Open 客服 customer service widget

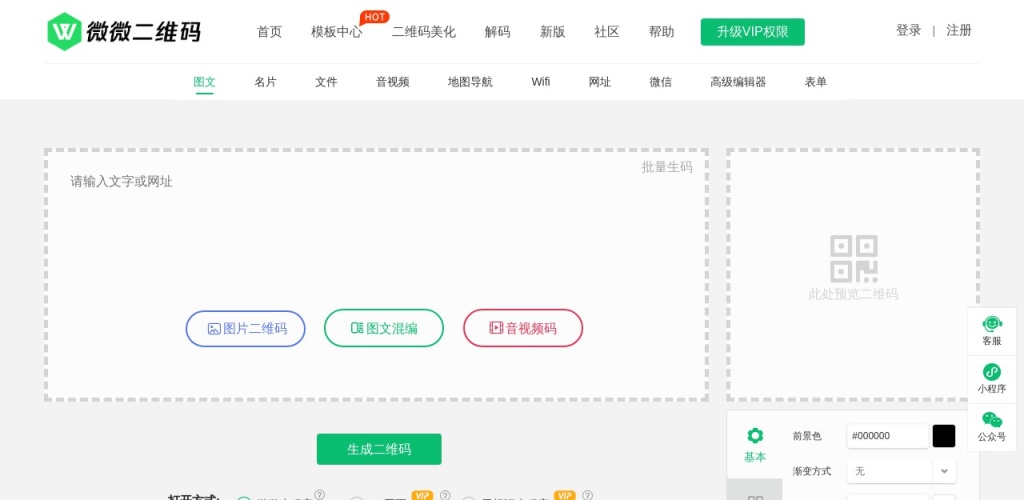point(991,330)
